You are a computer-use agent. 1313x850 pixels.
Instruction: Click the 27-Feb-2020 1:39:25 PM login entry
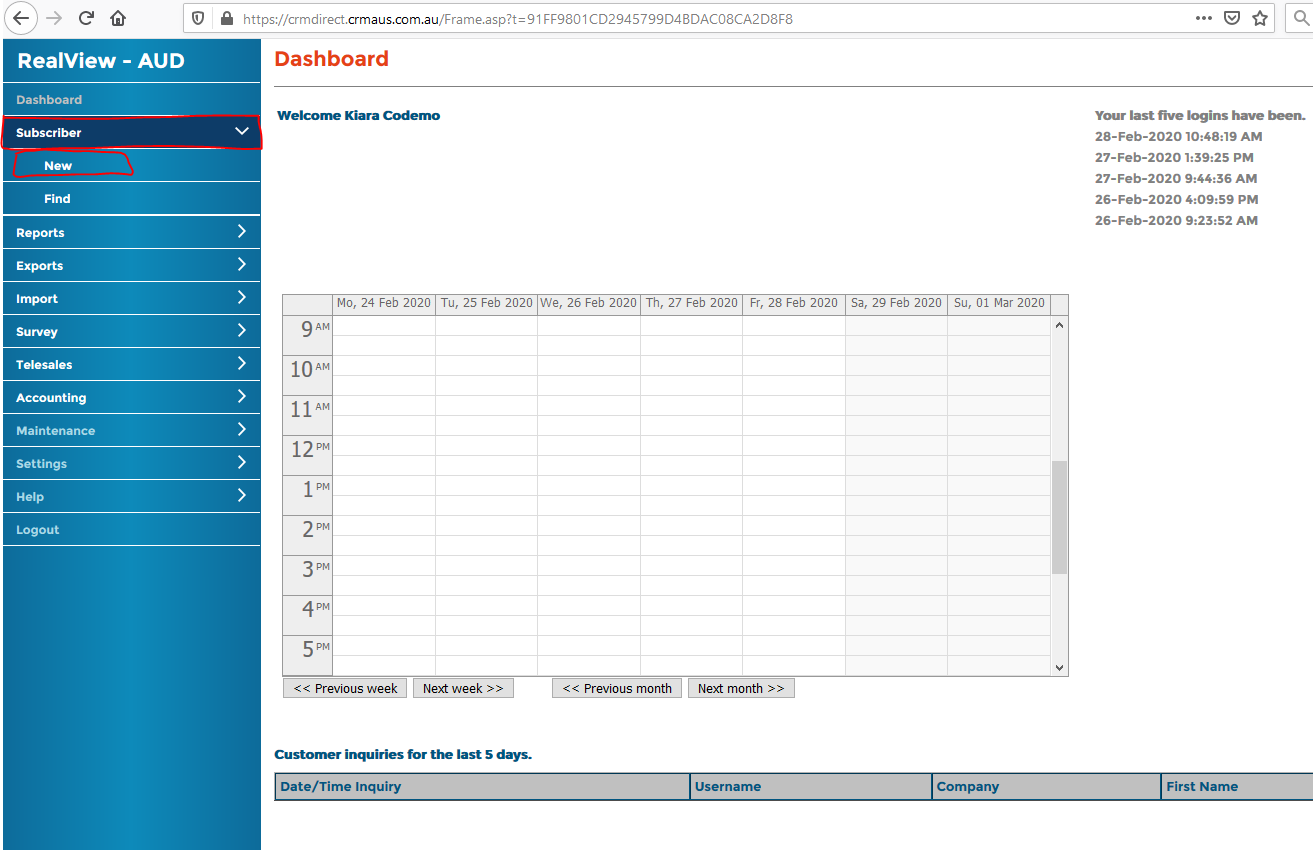pos(1174,158)
